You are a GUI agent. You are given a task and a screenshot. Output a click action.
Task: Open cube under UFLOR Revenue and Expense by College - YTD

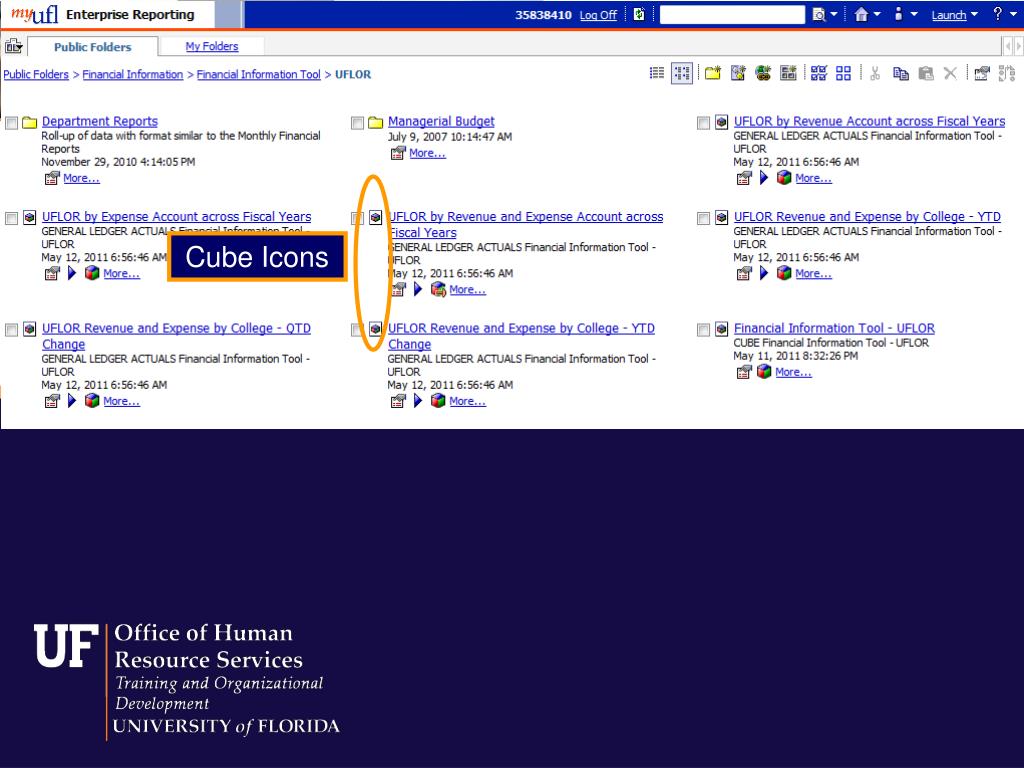pyautogui.click(x=784, y=273)
